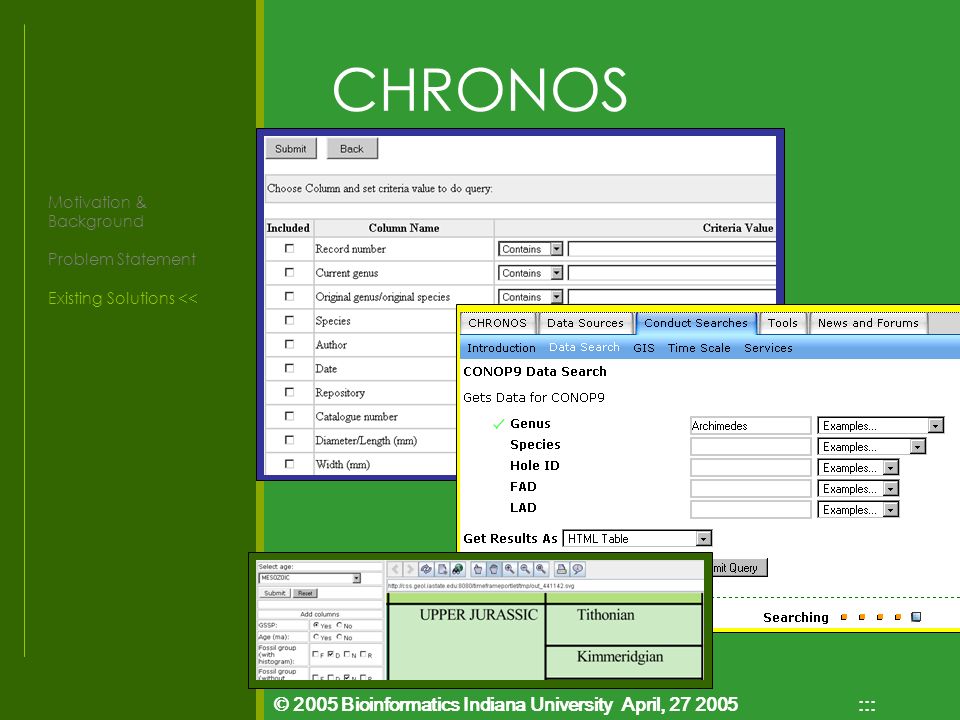Click the Reset button under Select age

(305, 593)
